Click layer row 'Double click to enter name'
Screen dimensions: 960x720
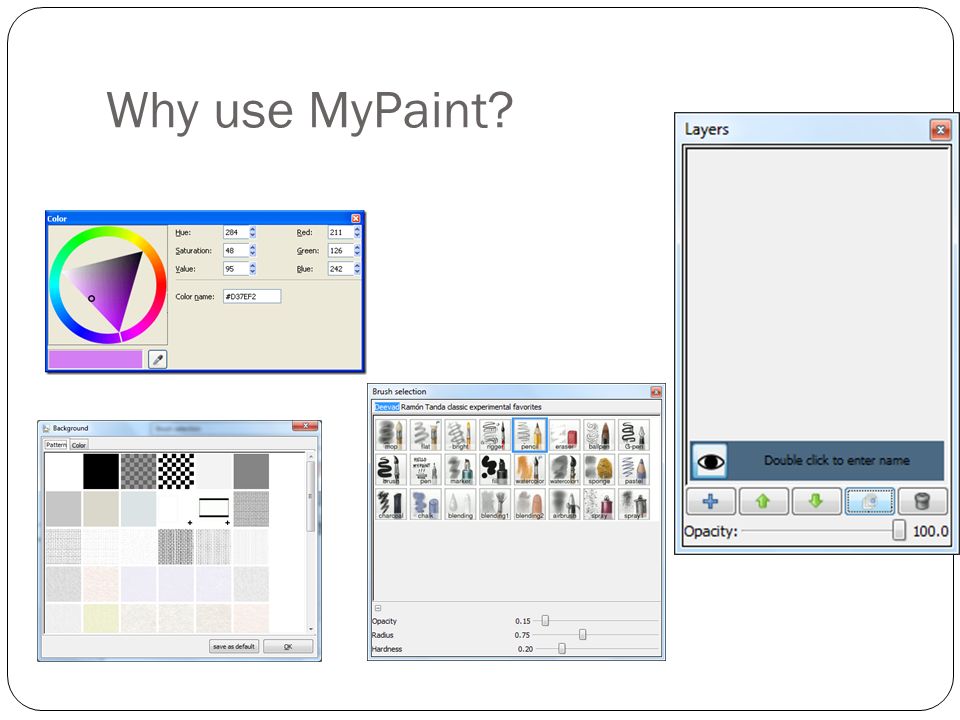pos(817,461)
